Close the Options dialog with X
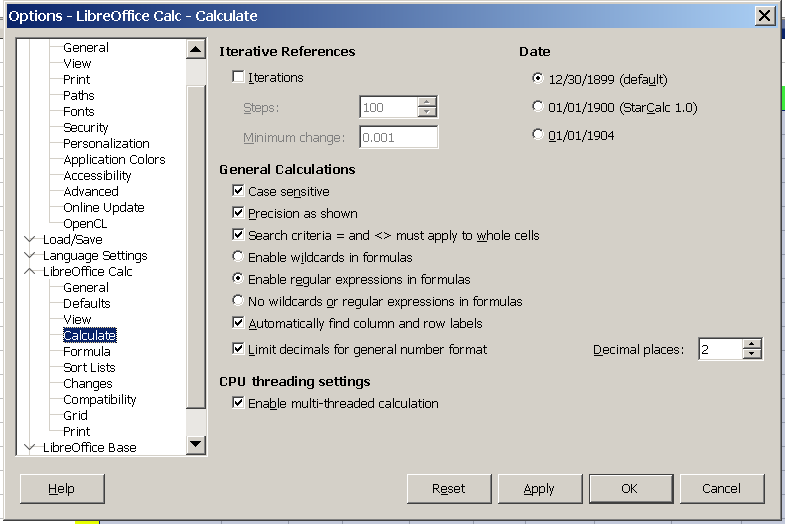 coord(764,16)
